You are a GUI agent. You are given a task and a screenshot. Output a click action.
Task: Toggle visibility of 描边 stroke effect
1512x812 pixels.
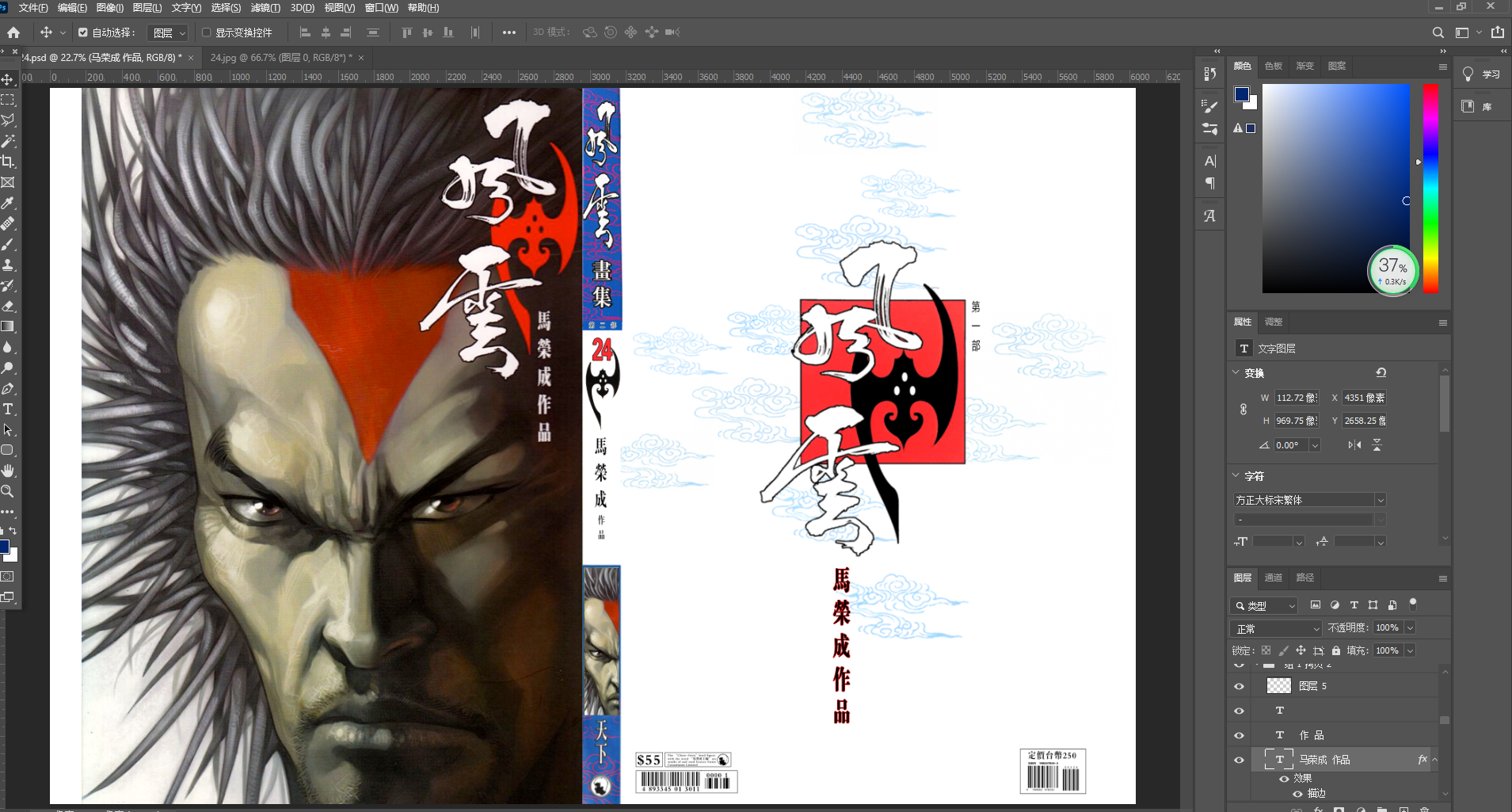(1297, 794)
